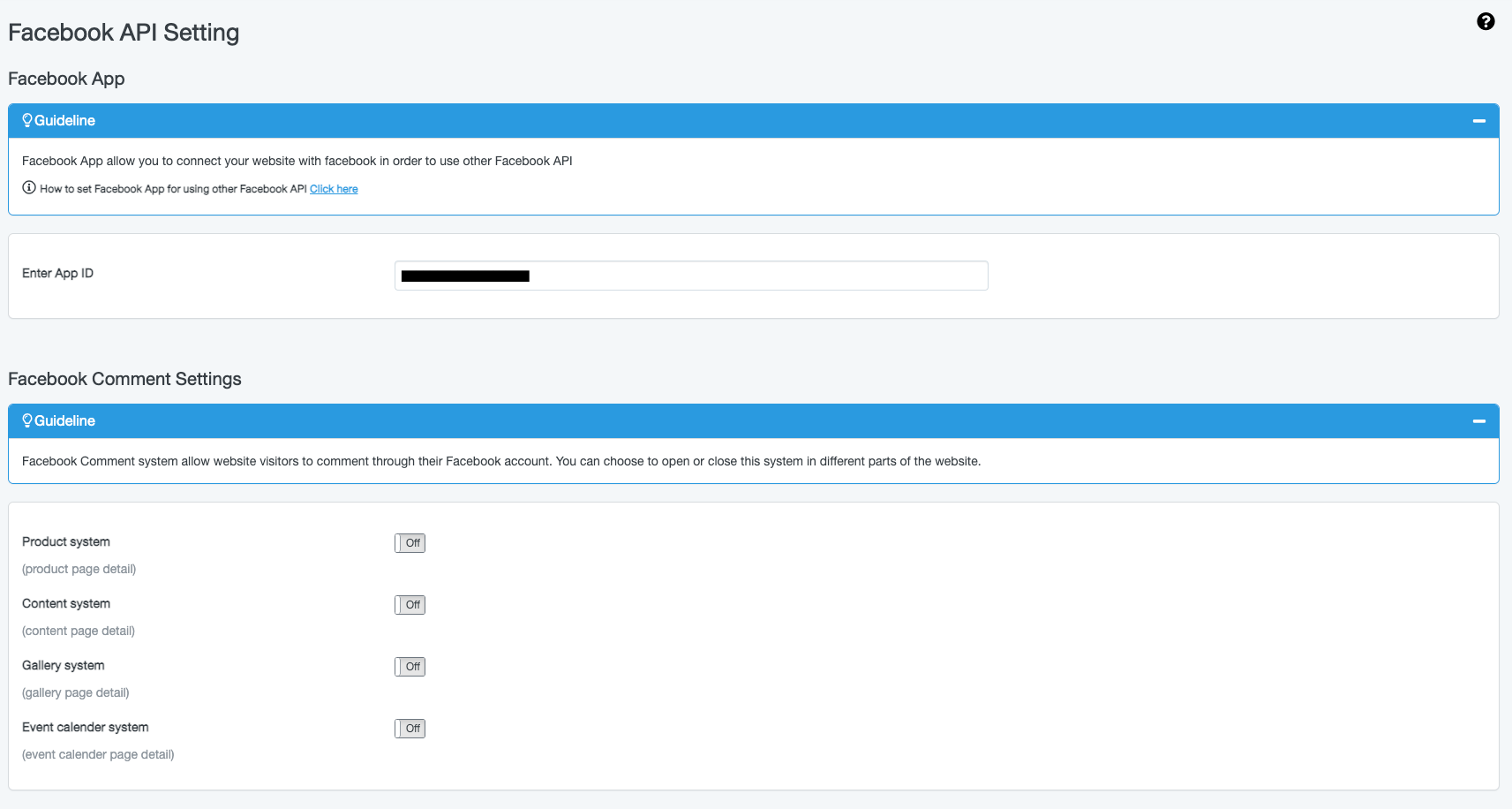
Task: Click the help question mark icon
Action: [x=1486, y=21]
